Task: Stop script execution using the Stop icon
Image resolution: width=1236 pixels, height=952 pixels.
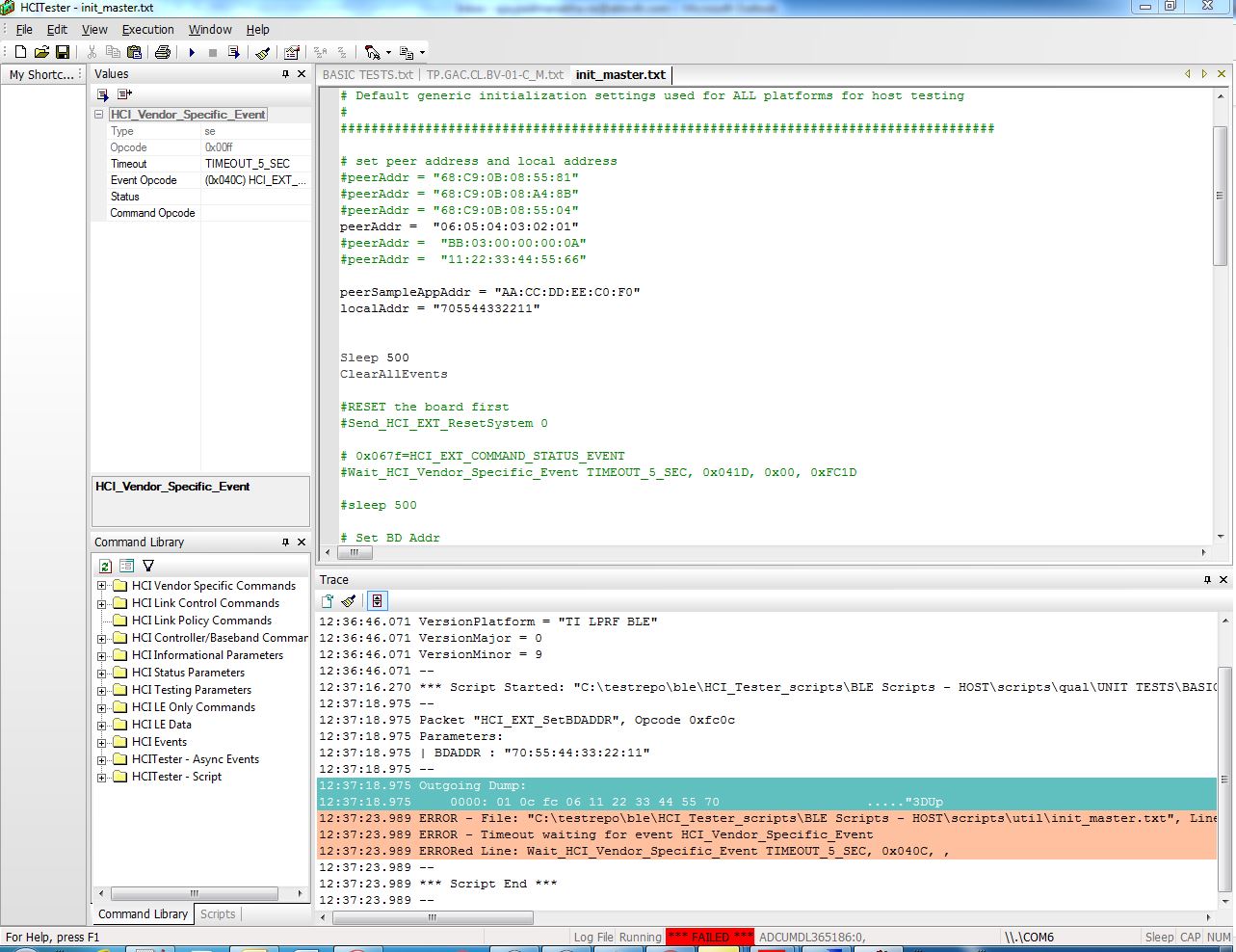Action: pyautogui.click(x=212, y=51)
